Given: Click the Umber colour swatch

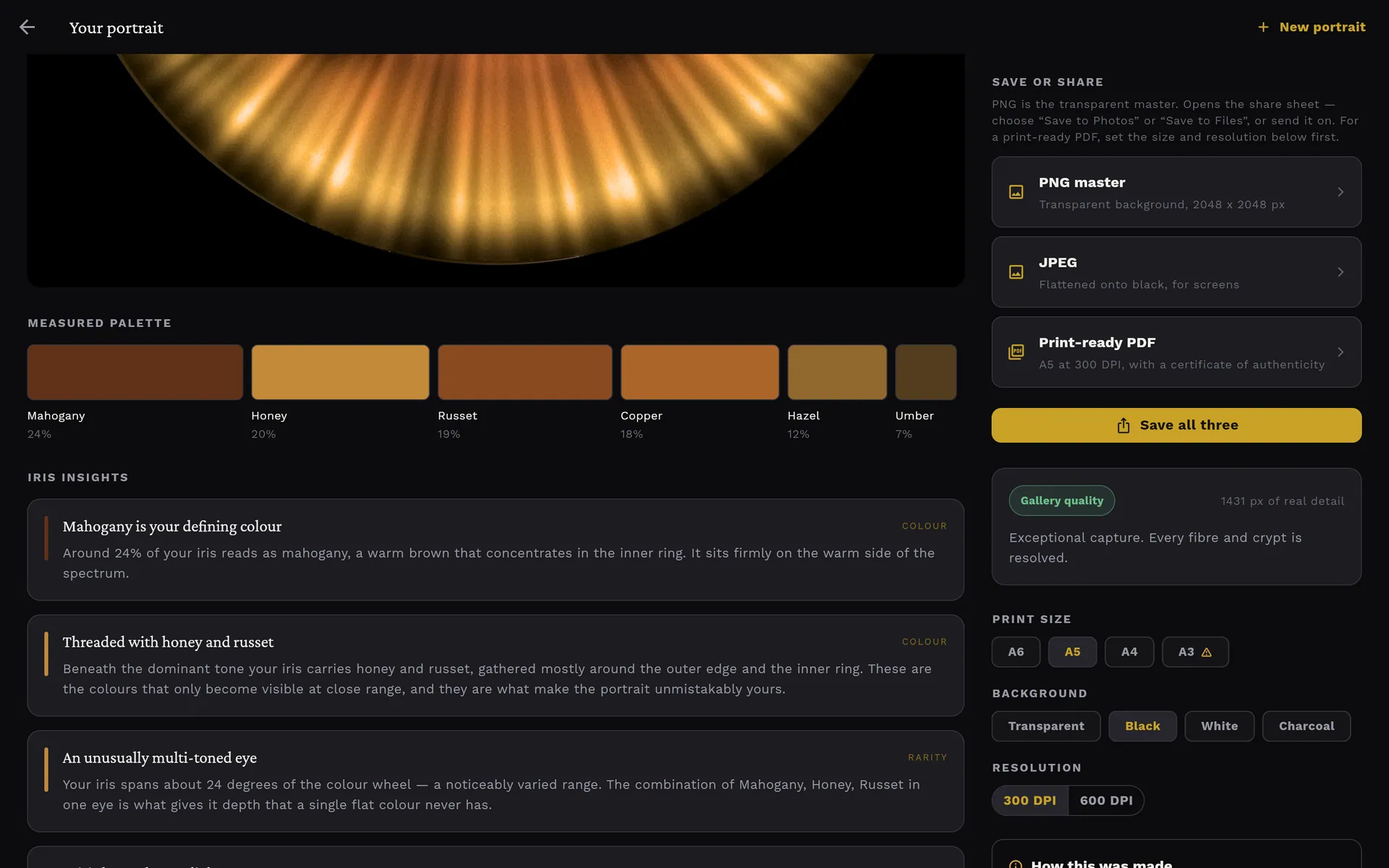Looking at the screenshot, I should tap(925, 372).
